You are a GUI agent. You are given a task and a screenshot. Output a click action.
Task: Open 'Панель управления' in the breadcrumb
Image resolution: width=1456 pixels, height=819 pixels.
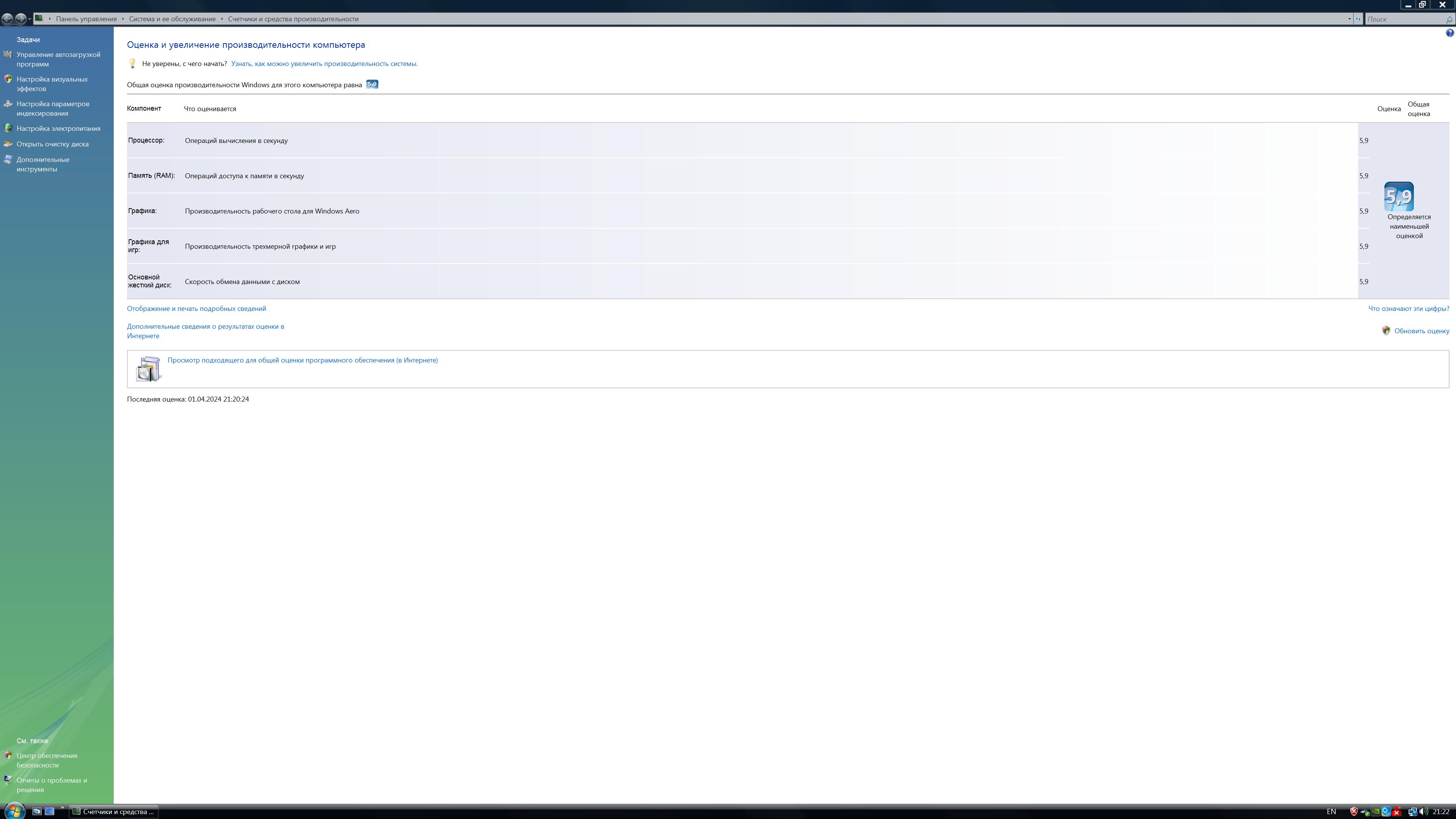[86, 19]
